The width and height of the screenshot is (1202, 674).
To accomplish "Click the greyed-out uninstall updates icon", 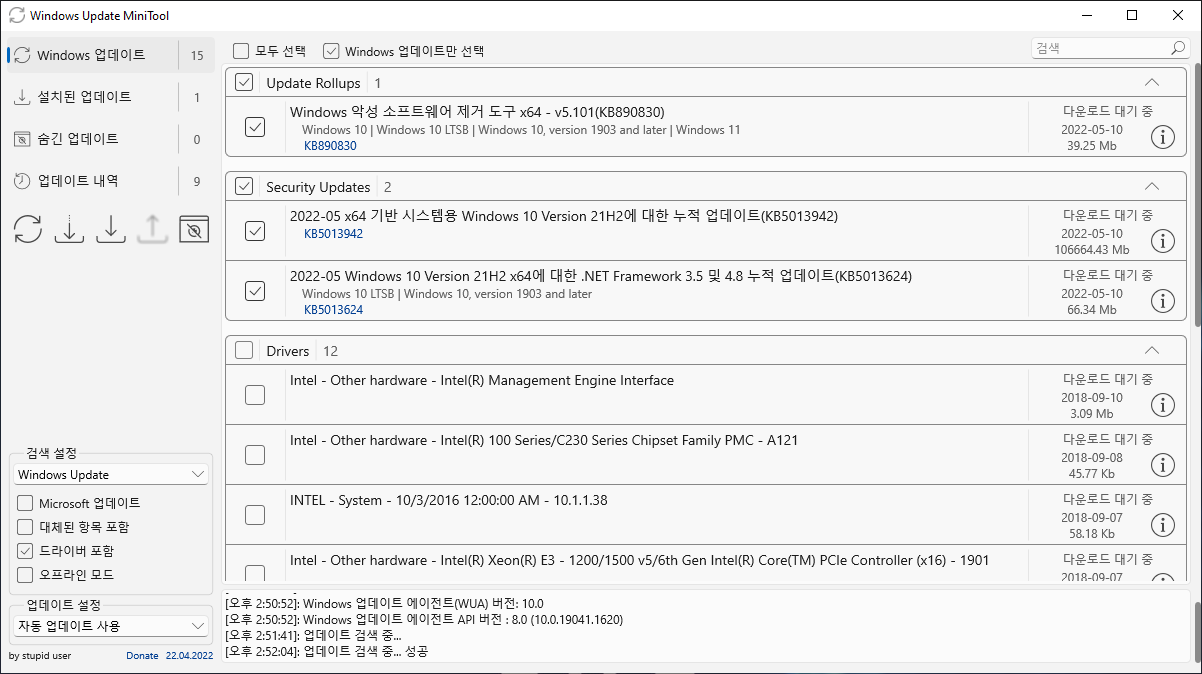I will [x=152, y=229].
